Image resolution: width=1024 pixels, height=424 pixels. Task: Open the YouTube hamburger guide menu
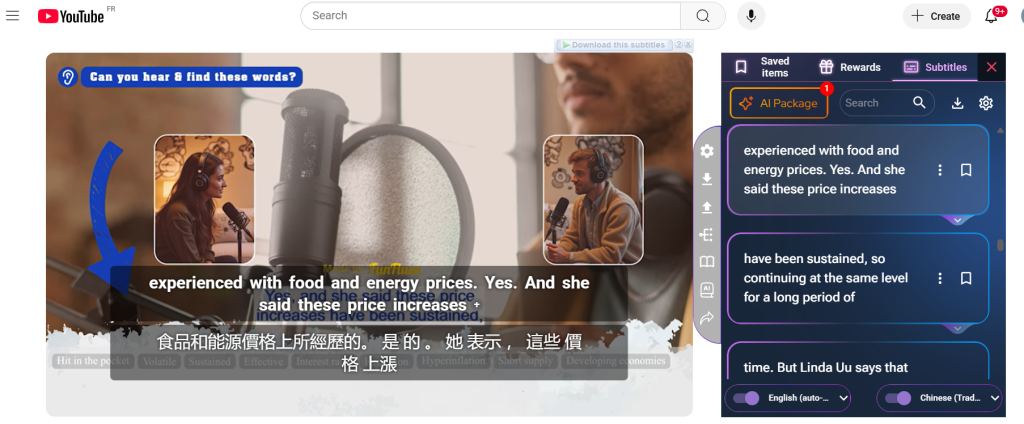click(12, 16)
